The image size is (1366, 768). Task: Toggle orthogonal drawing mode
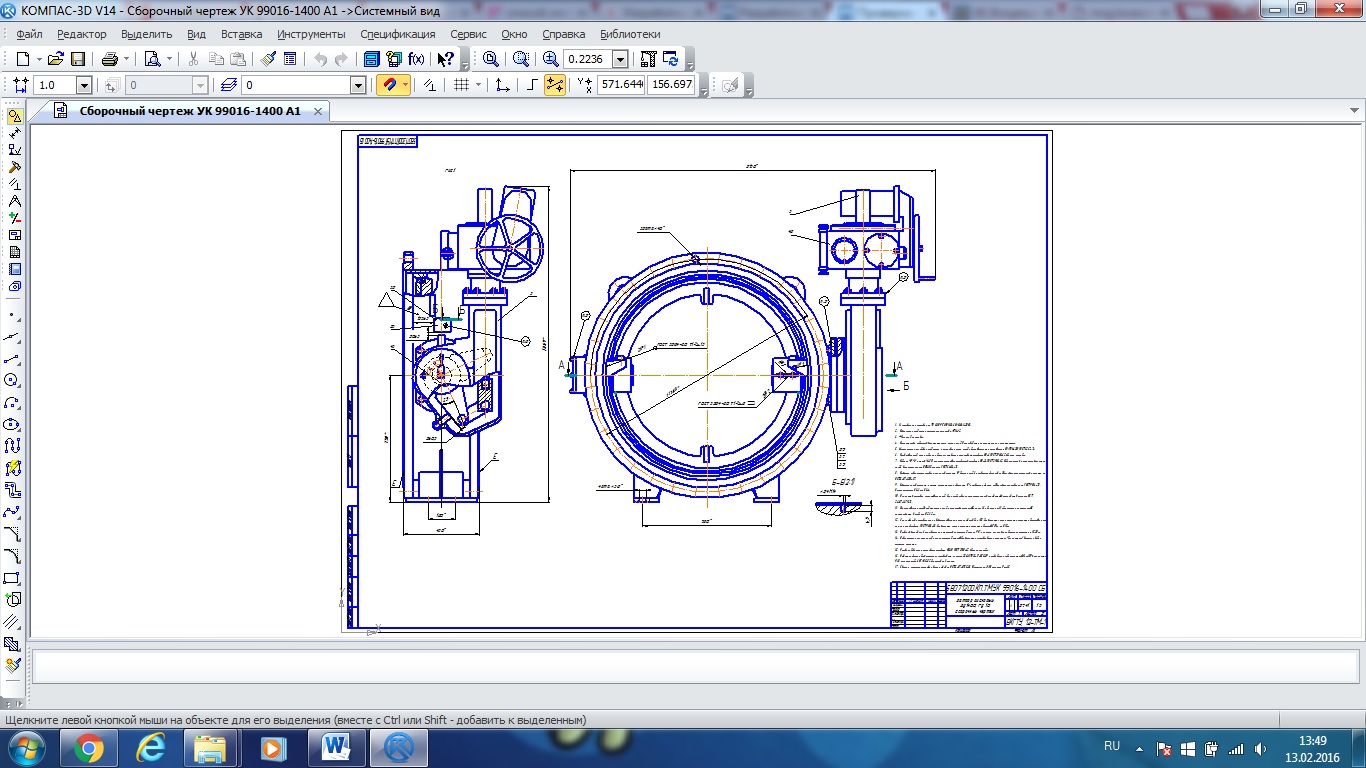pyautogui.click(x=533, y=86)
